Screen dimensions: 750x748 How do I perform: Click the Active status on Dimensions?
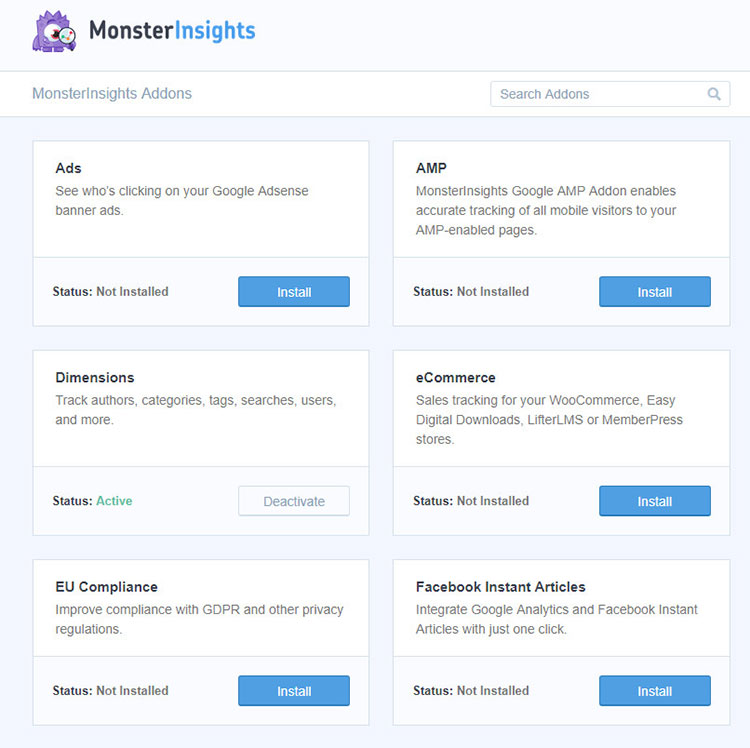pos(114,501)
